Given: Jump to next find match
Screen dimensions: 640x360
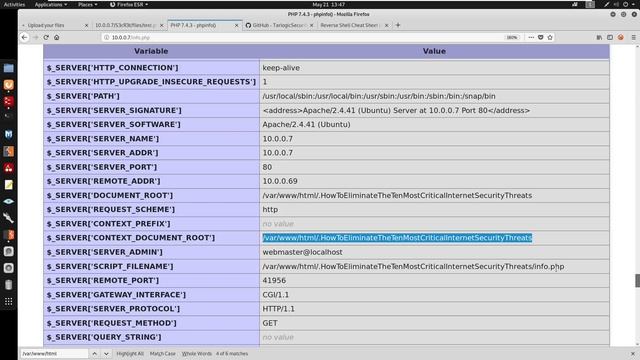Looking at the screenshot, I should click(106, 353).
